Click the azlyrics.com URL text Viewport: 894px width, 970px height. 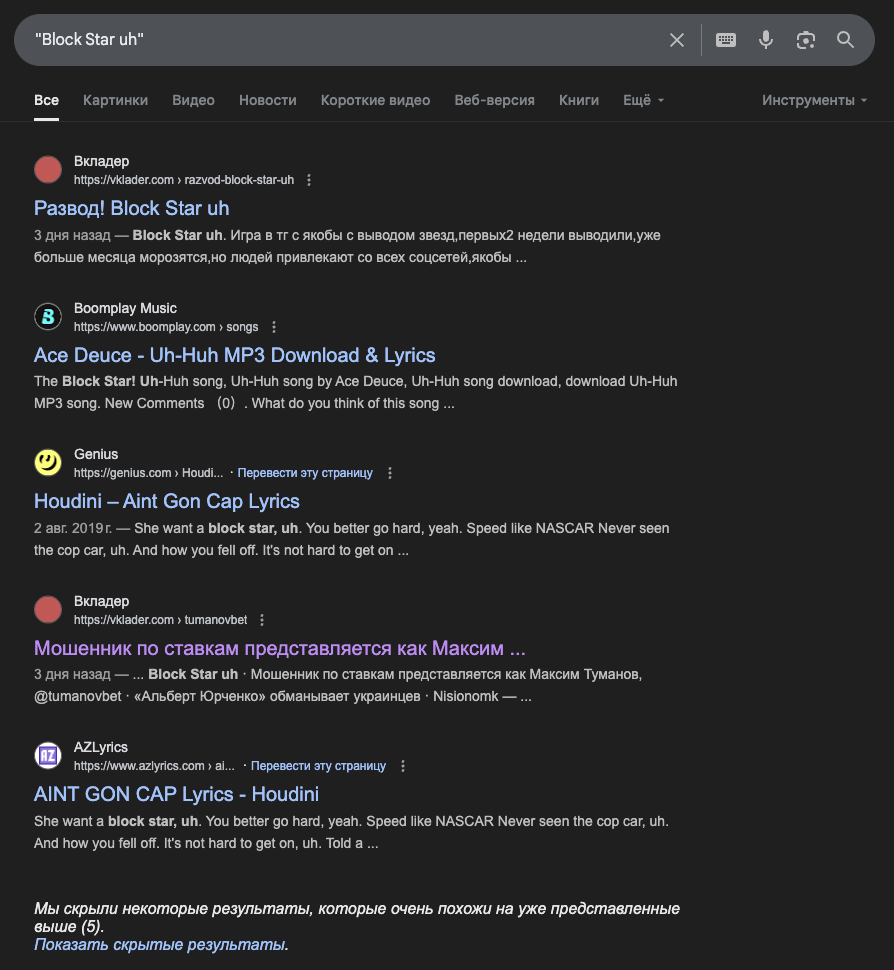tap(154, 766)
